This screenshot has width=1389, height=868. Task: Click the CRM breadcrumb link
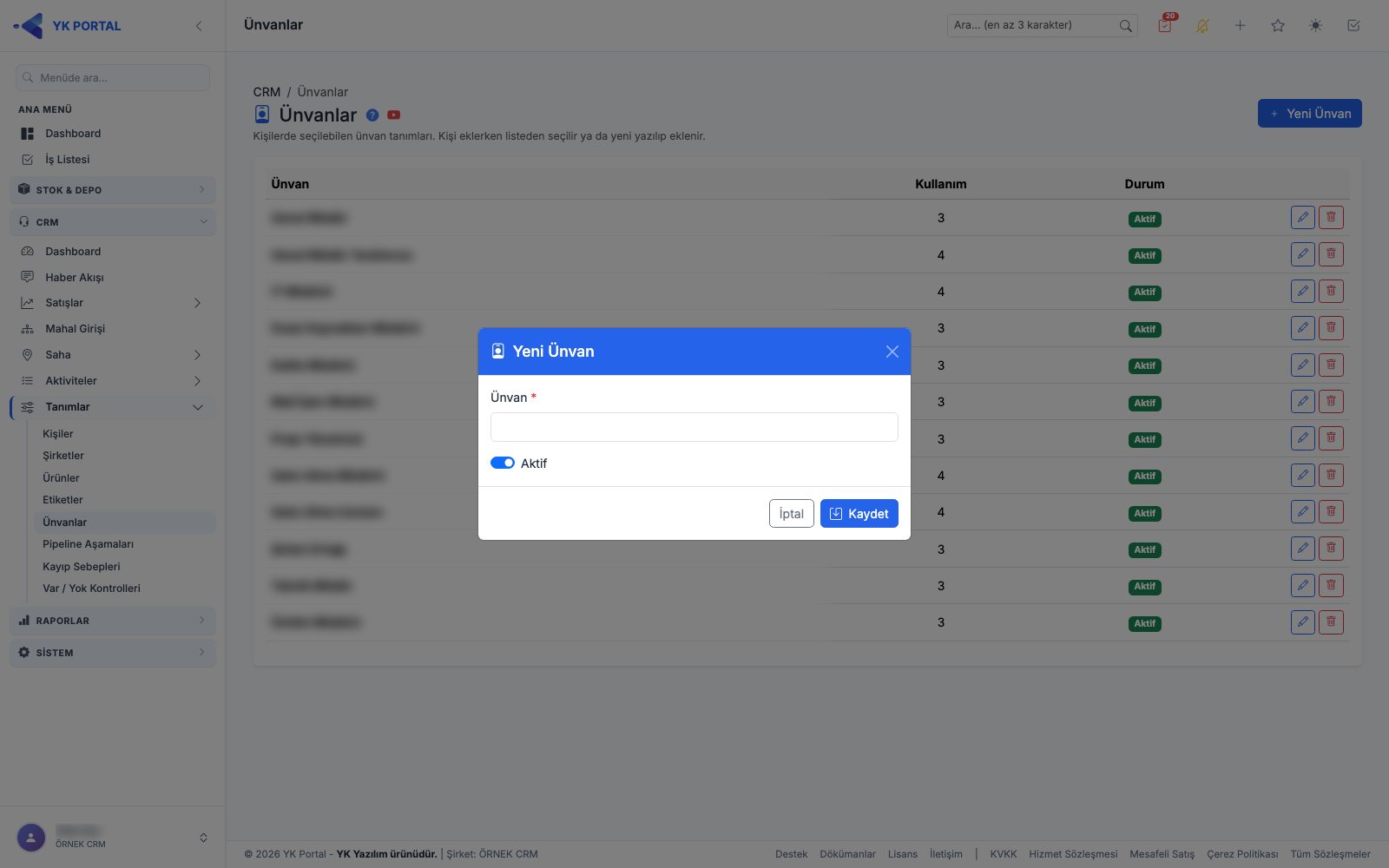[267, 92]
